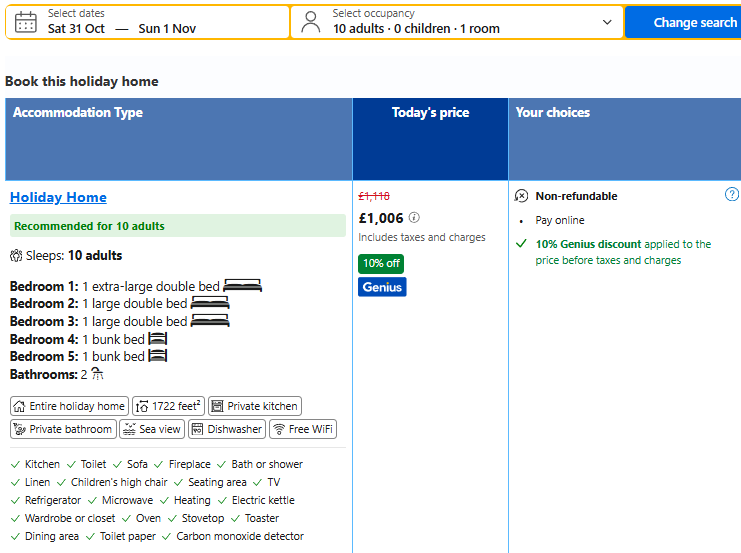Click the Dishwasher badge
Image resolution: width=741 pixels, height=553 pixels.
click(227, 429)
